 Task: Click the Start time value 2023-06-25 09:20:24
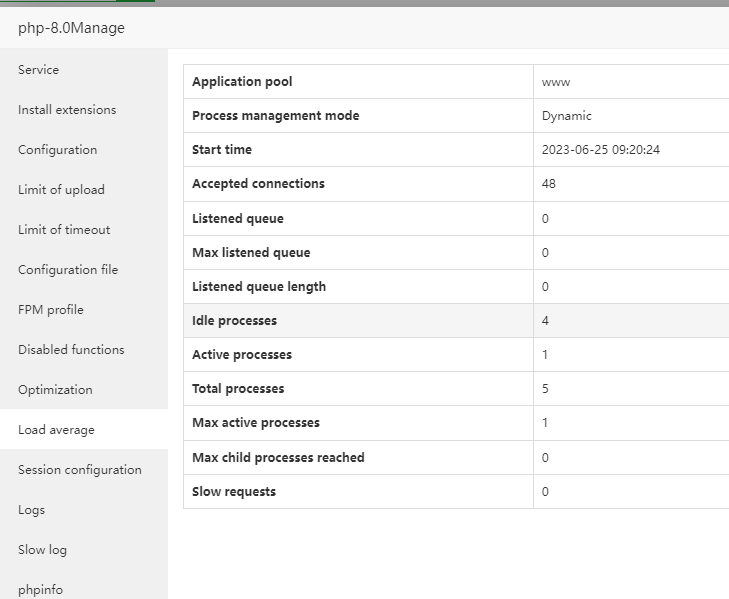click(x=601, y=150)
